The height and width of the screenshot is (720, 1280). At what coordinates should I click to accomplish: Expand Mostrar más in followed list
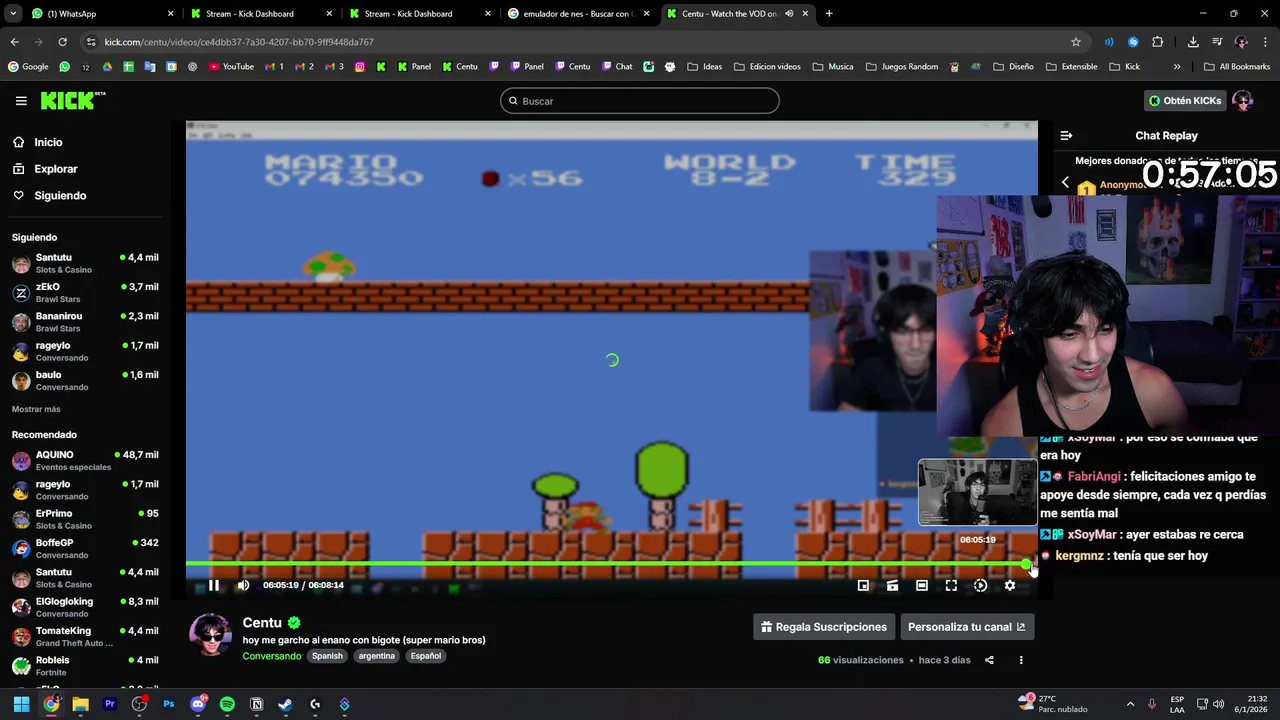(36, 409)
